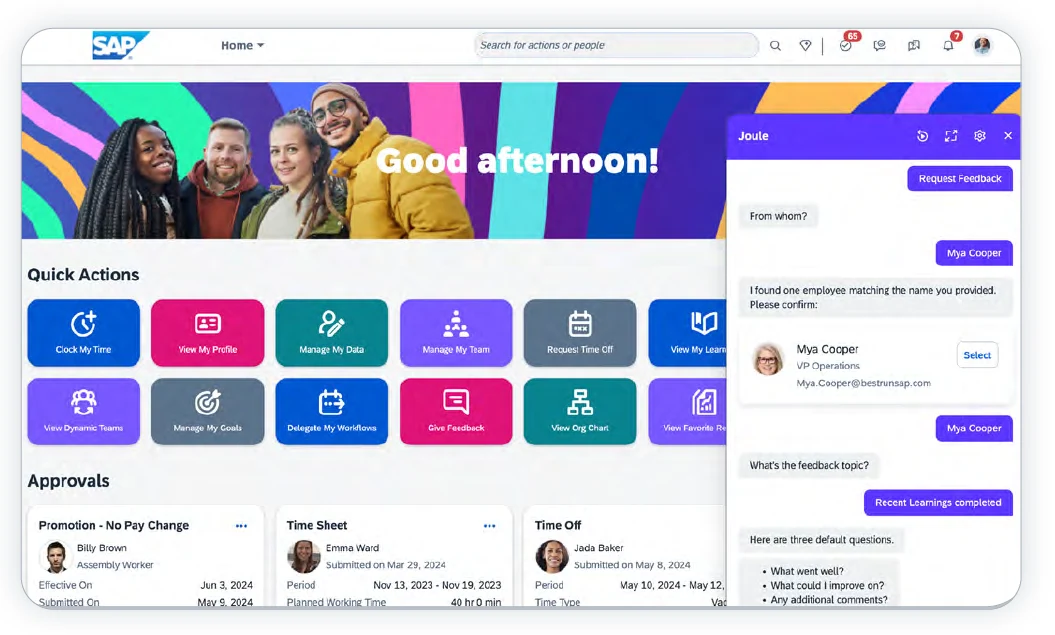Click the SAP logo

tap(120, 46)
